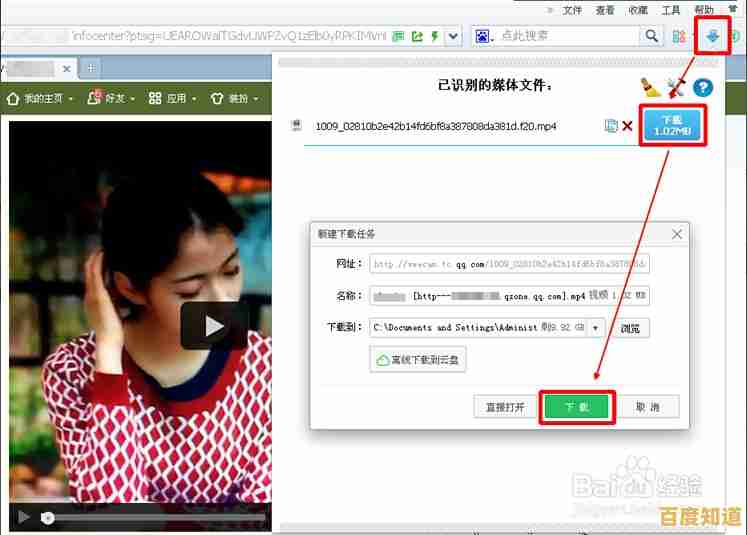Expand the address bar dropdown arrow

(x=453, y=36)
